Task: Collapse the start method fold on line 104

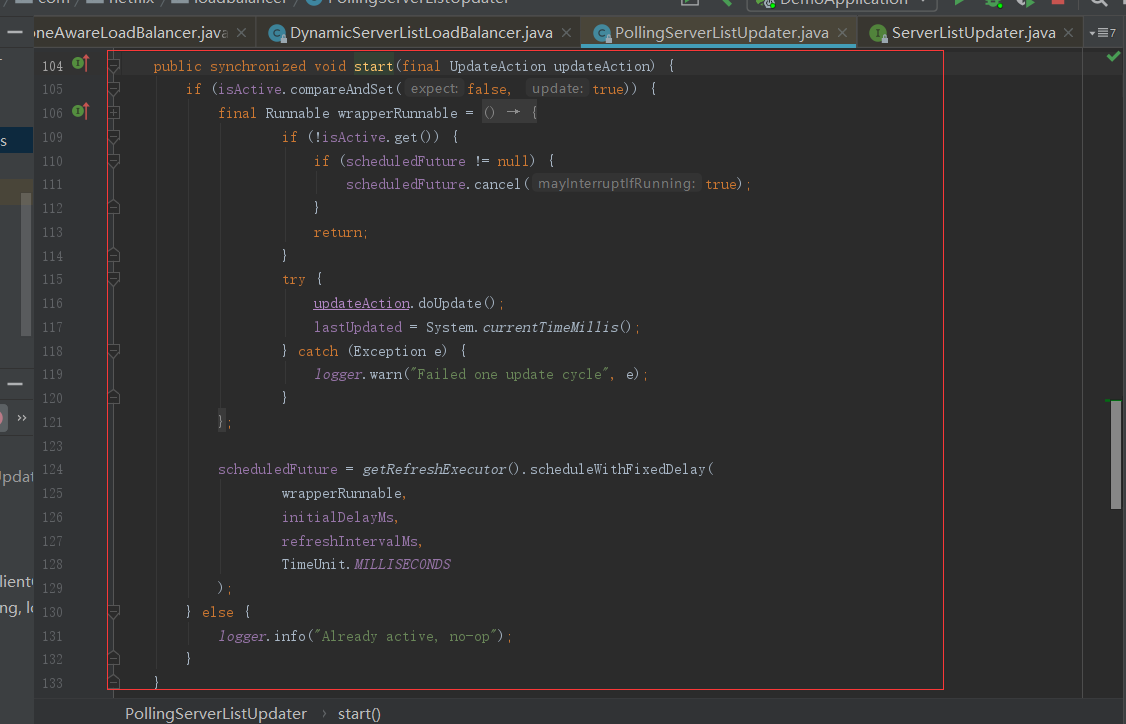Action: [x=113, y=66]
